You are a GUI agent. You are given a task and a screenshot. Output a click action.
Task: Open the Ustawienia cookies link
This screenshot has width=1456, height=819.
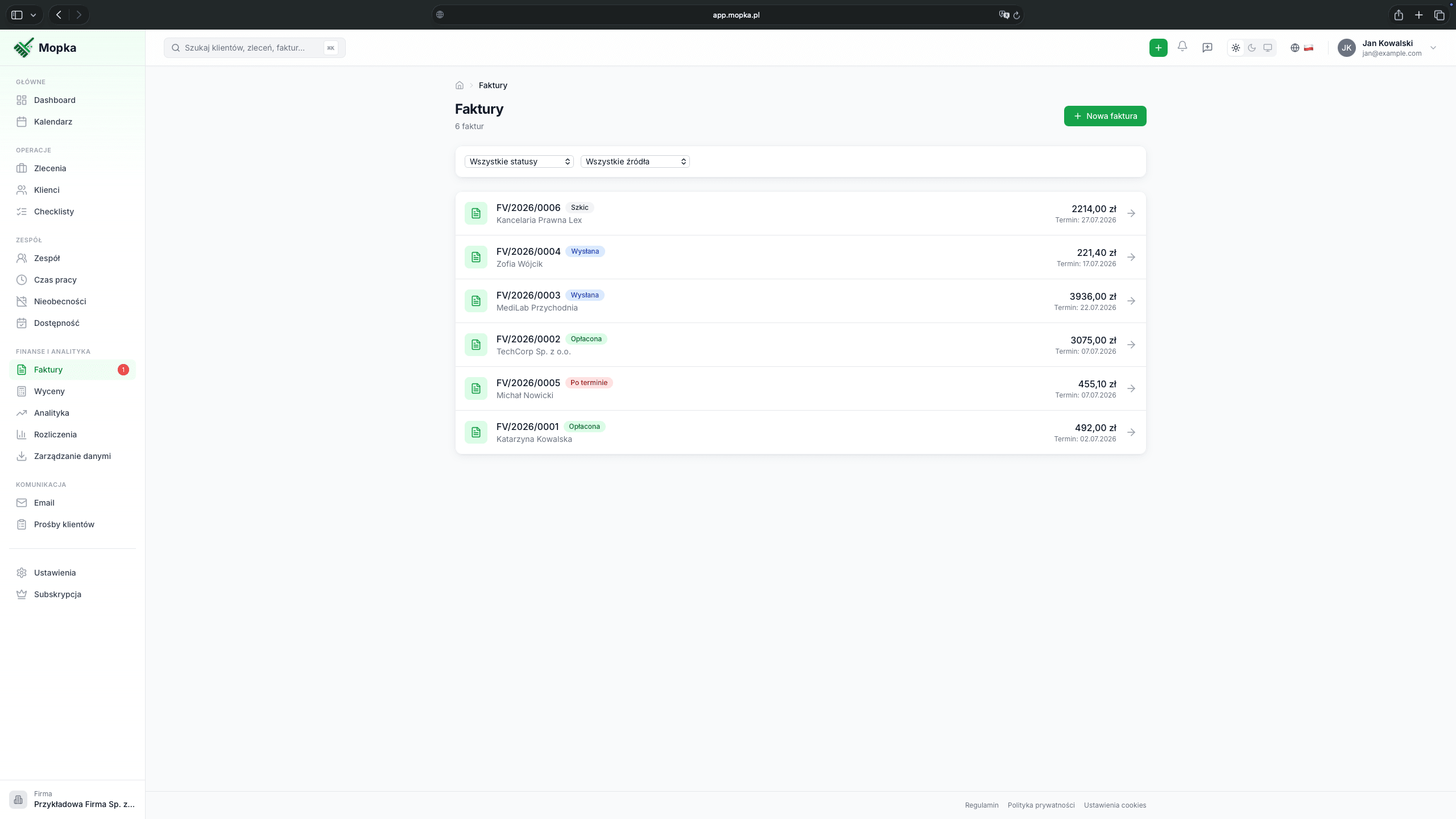pos(1115,805)
